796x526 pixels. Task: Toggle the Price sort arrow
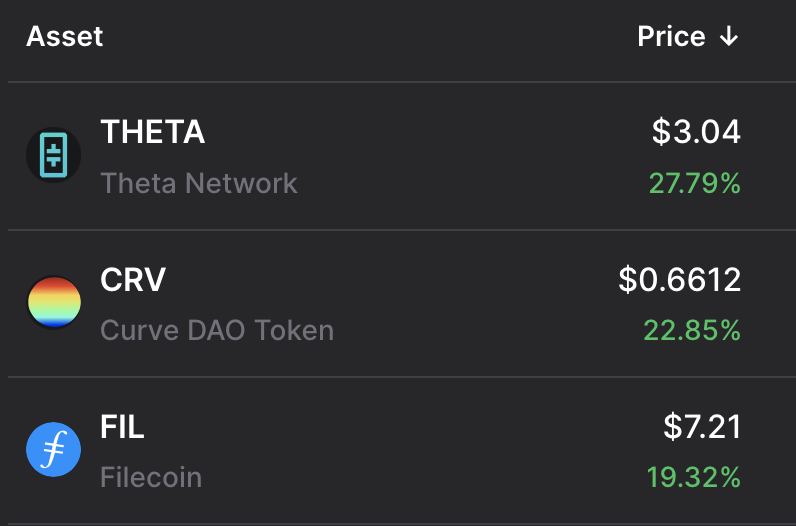click(728, 37)
